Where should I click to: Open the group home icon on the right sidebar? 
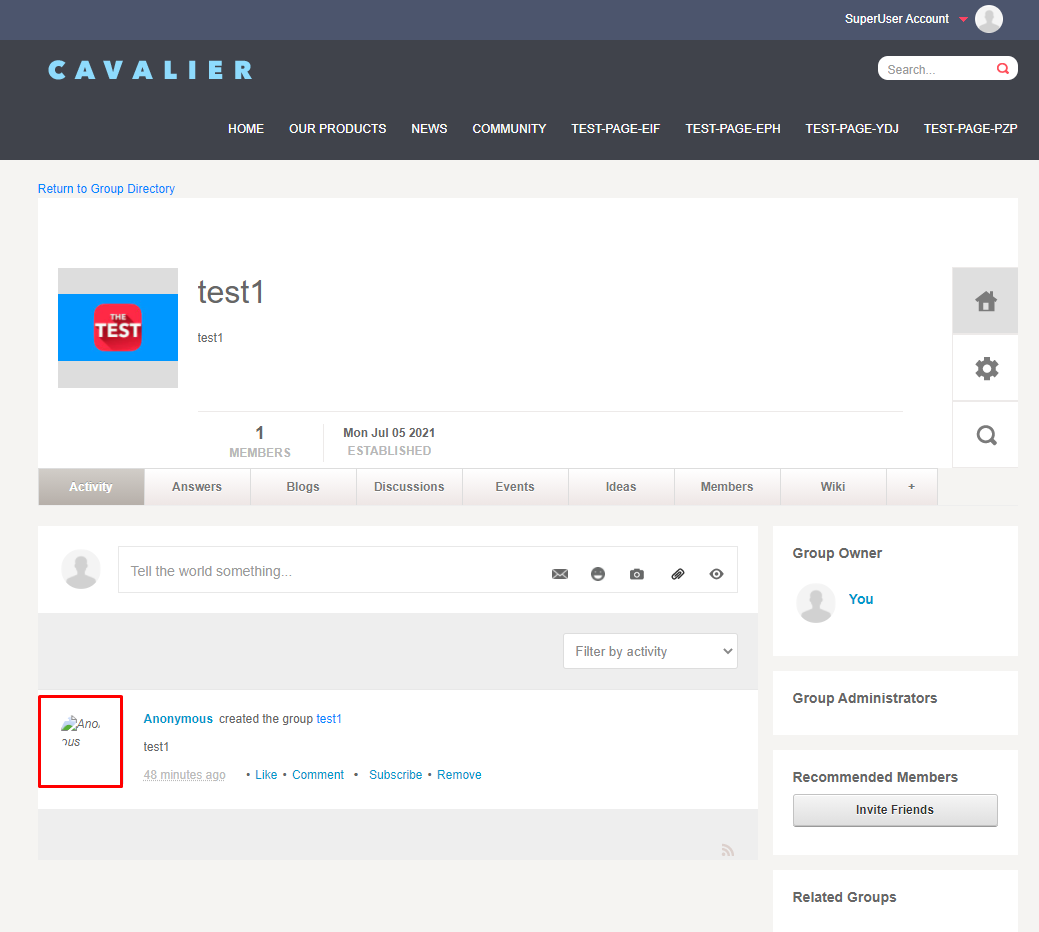click(x=985, y=300)
